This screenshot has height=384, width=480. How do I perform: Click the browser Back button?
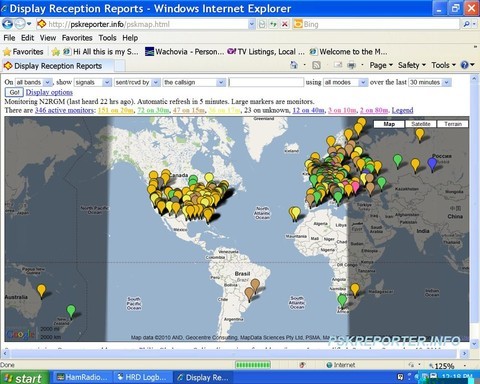pyautogui.click(x=7, y=24)
